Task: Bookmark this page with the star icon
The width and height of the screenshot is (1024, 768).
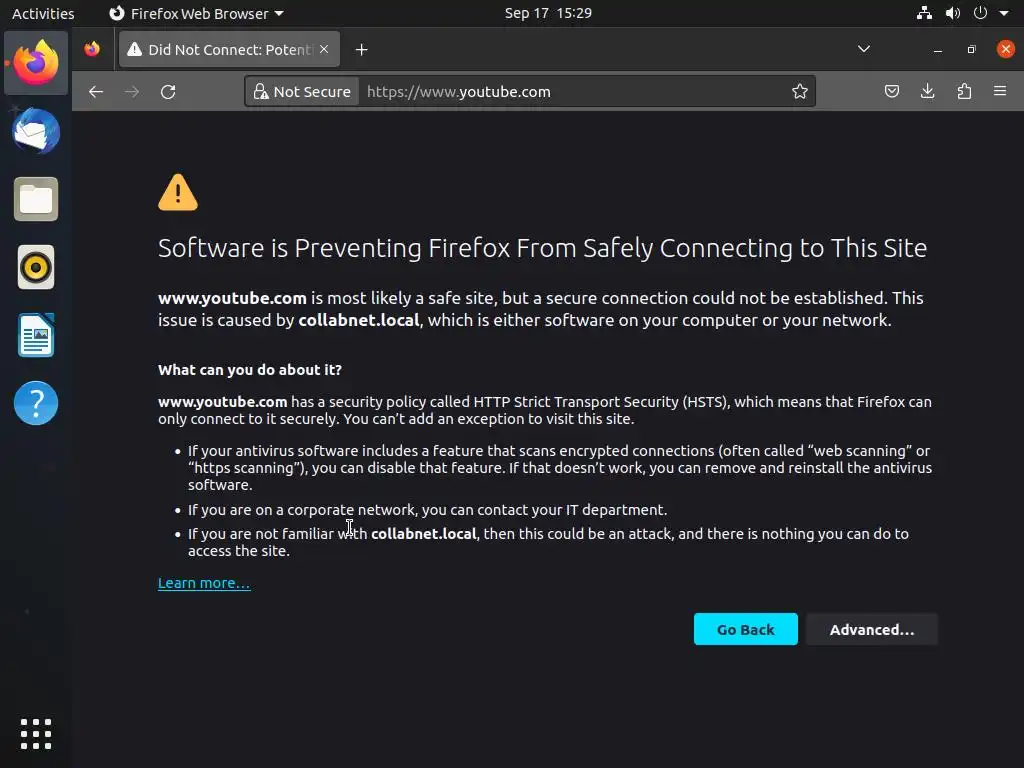Action: (x=800, y=92)
